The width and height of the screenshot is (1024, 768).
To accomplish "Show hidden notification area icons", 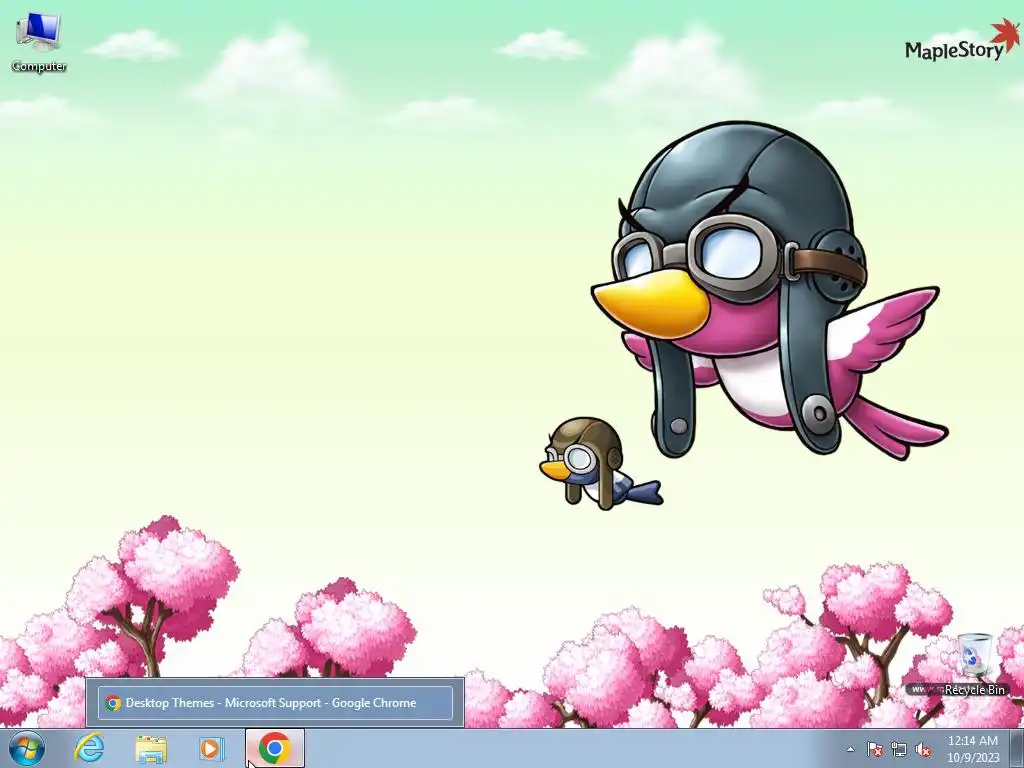I will [x=850, y=749].
